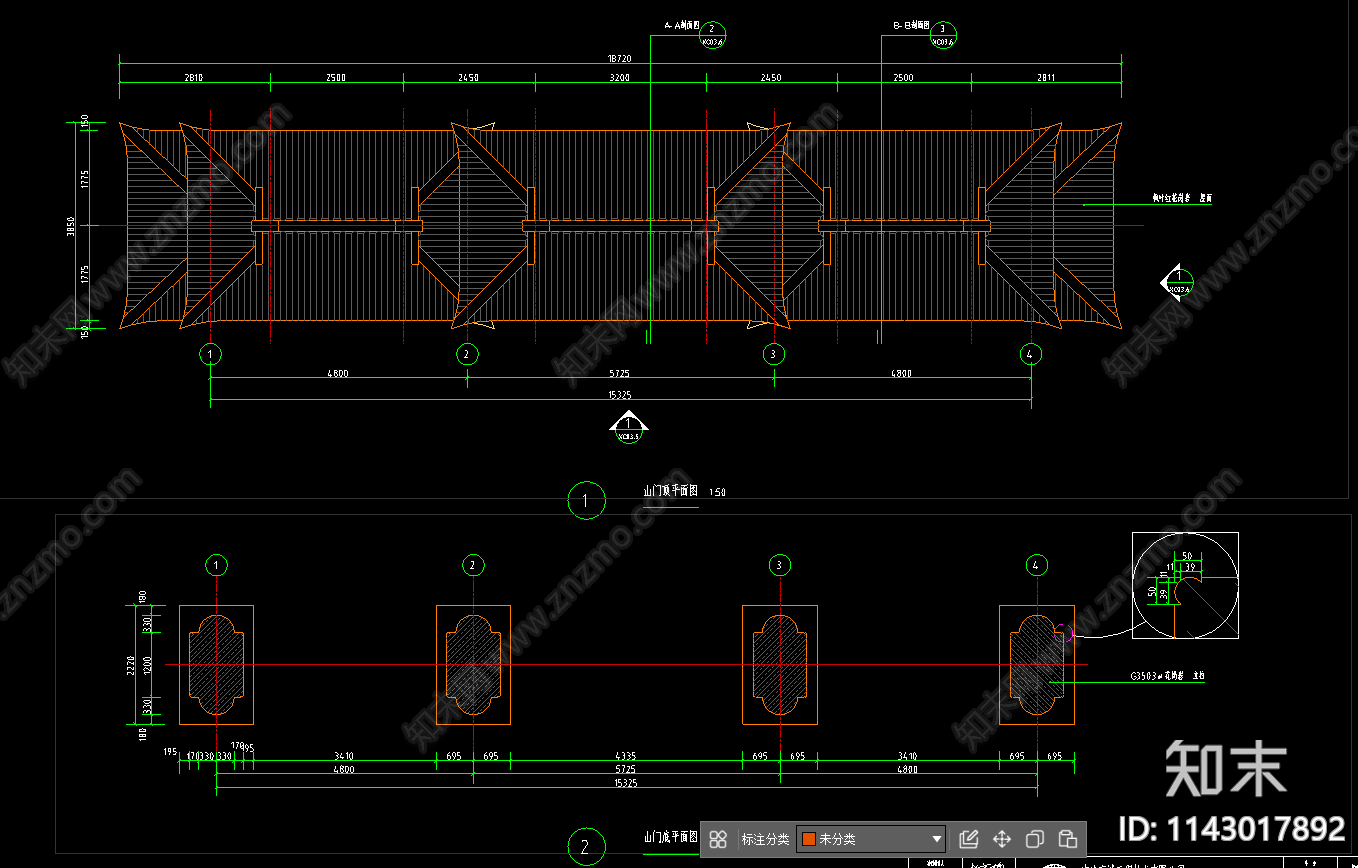The width and height of the screenshot is (1358, 868).
Task: Select the dimension text 4335
Action: tap(625, 756)
